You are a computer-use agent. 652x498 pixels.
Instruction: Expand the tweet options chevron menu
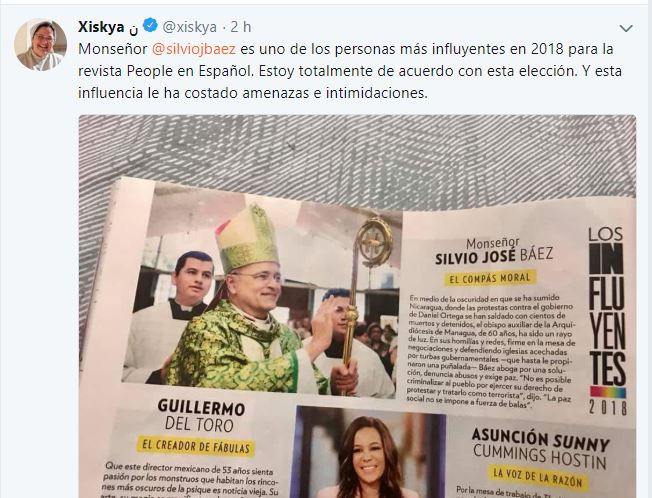click(626, 28)
